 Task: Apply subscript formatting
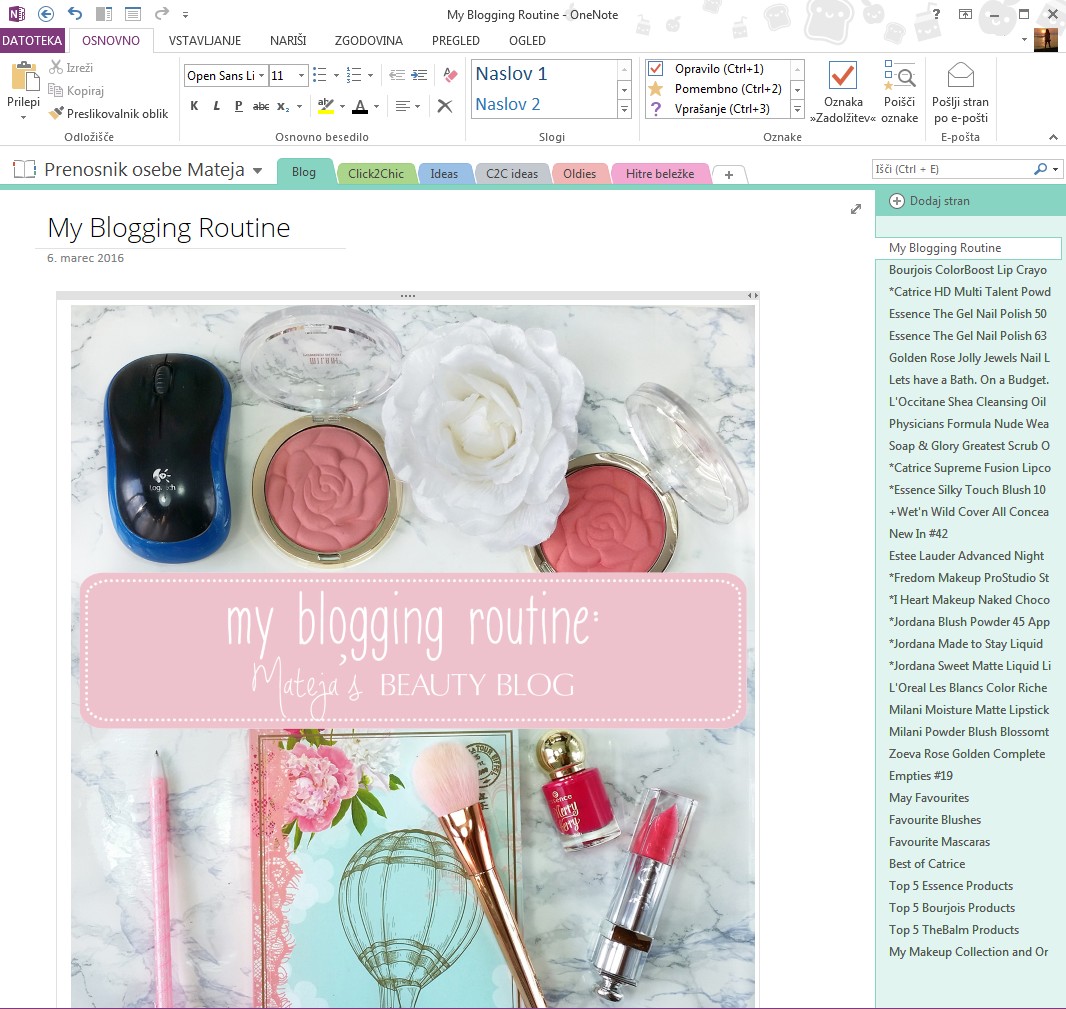coord(283,107)
